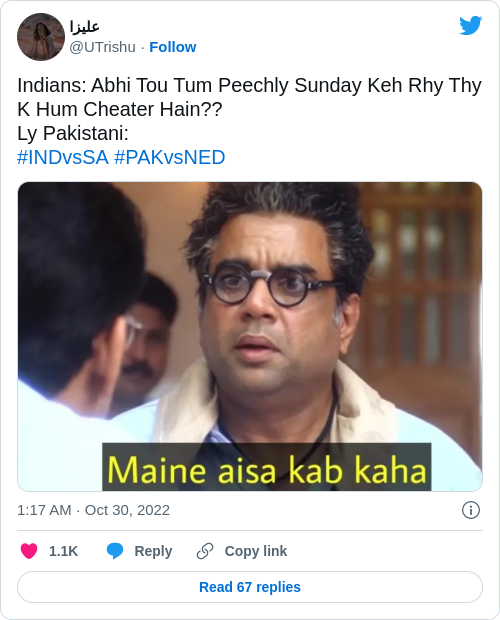Viewport: 500px width, 620px height.
Task: Open the tweet info circle icon
Action: (471, 510)
